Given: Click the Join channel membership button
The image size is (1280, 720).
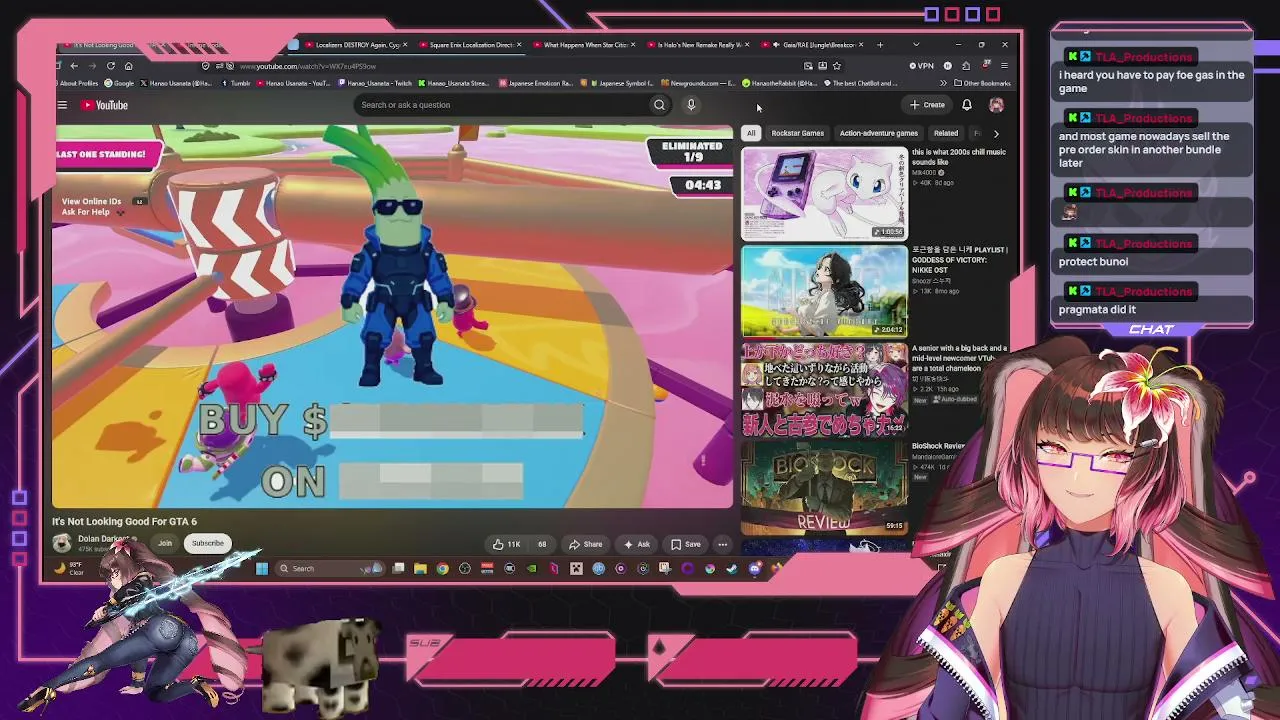Looking at the screenshot, I should pos(165,544).
